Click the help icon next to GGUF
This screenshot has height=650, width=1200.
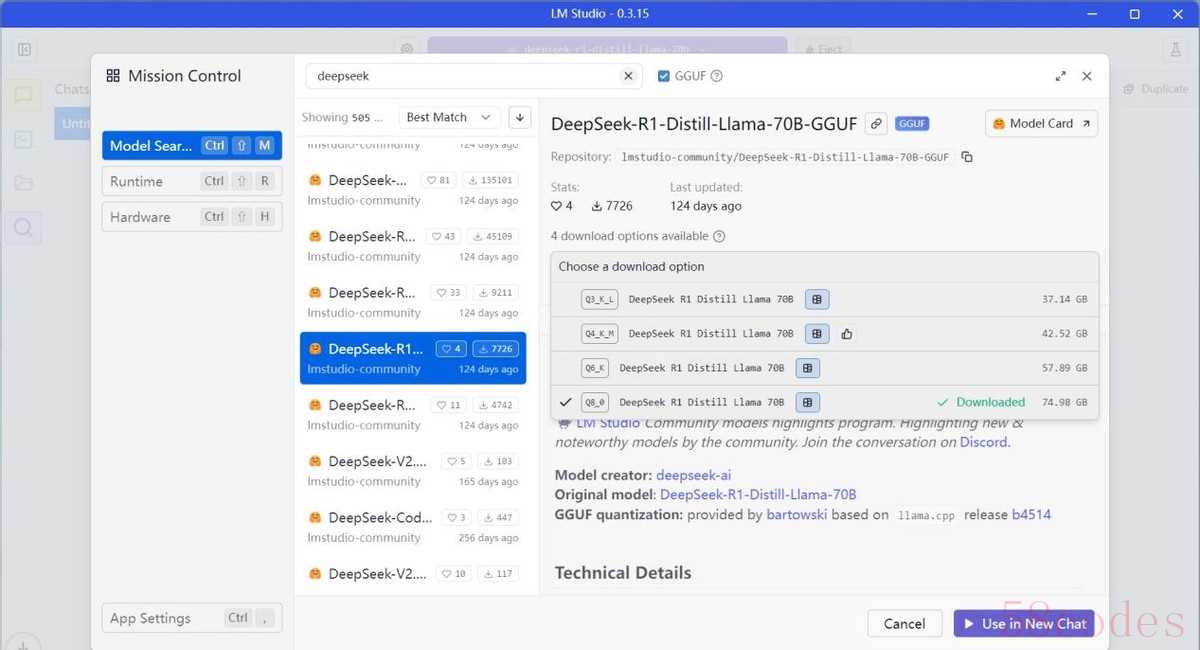pos(716,76)
